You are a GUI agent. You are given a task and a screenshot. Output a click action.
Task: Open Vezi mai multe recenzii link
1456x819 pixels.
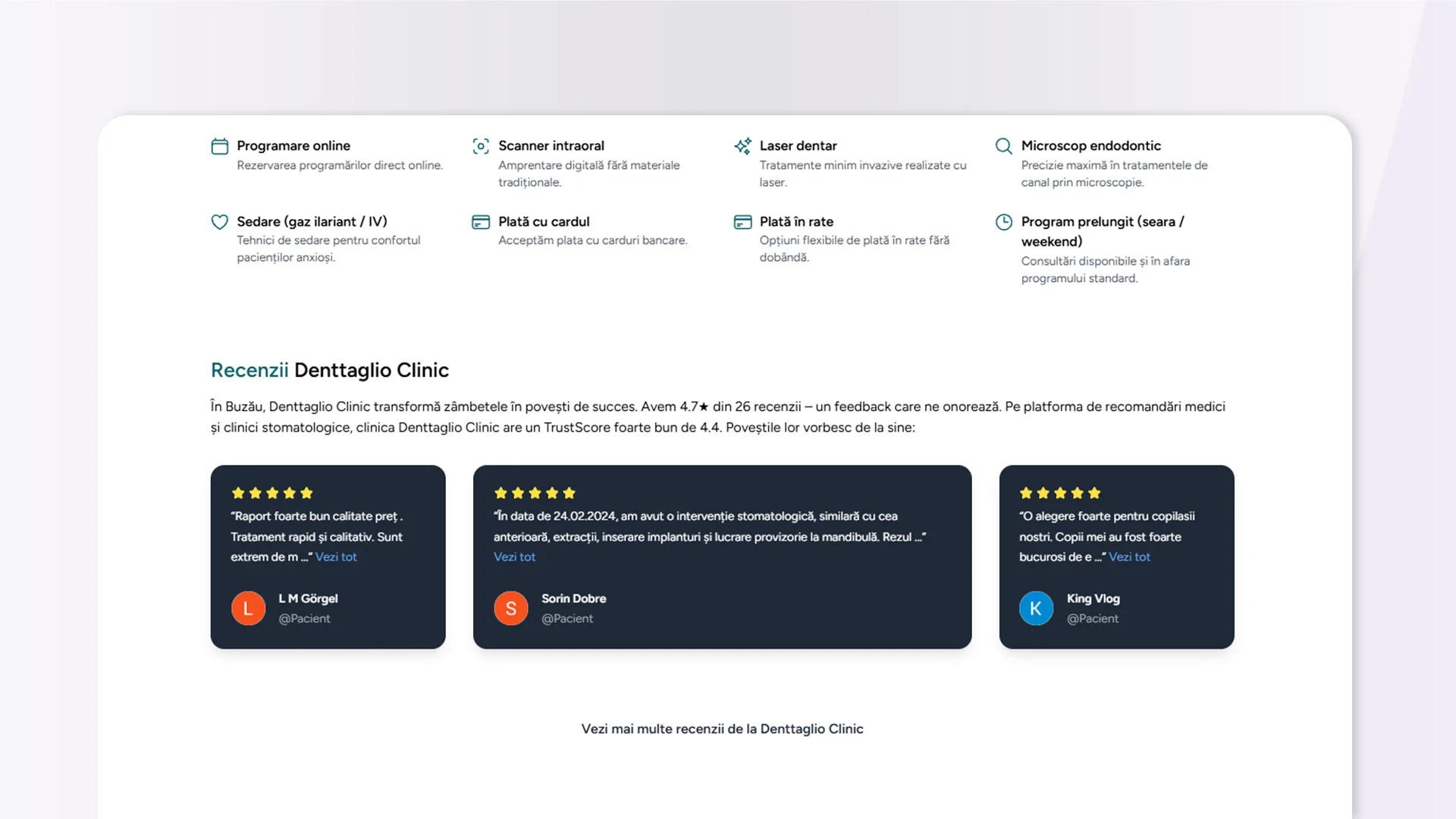click(722, 729)
